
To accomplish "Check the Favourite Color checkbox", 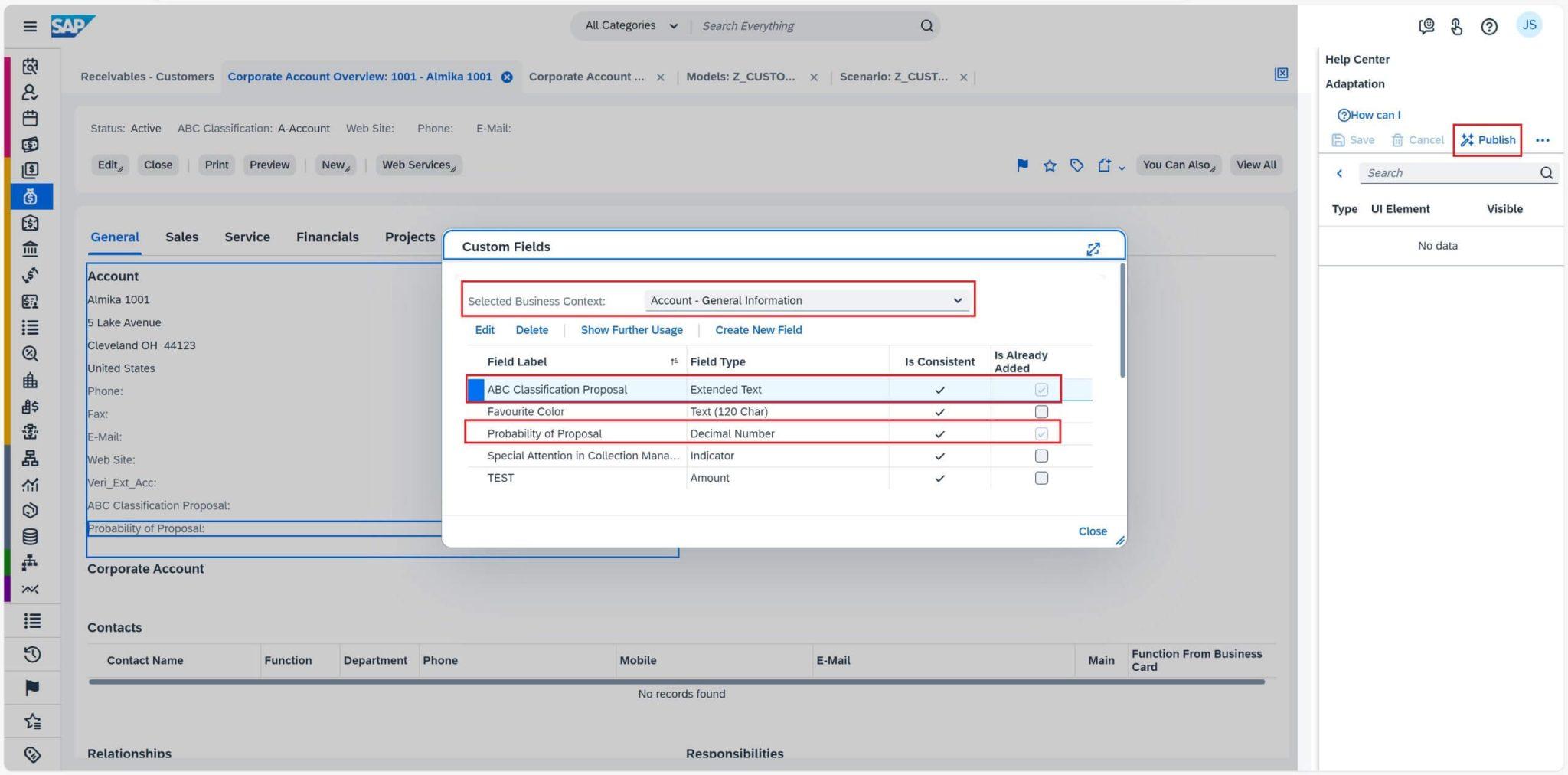I will tap(1041, 412).
